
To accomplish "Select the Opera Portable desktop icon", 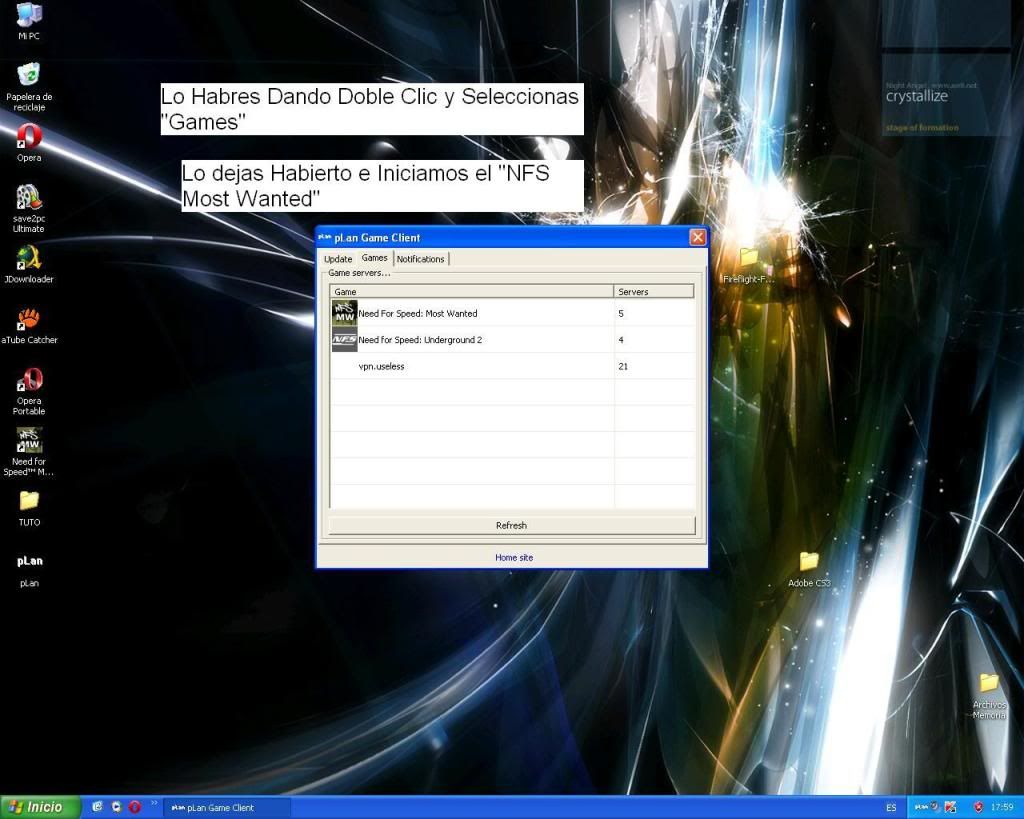I will click(29, 391).
